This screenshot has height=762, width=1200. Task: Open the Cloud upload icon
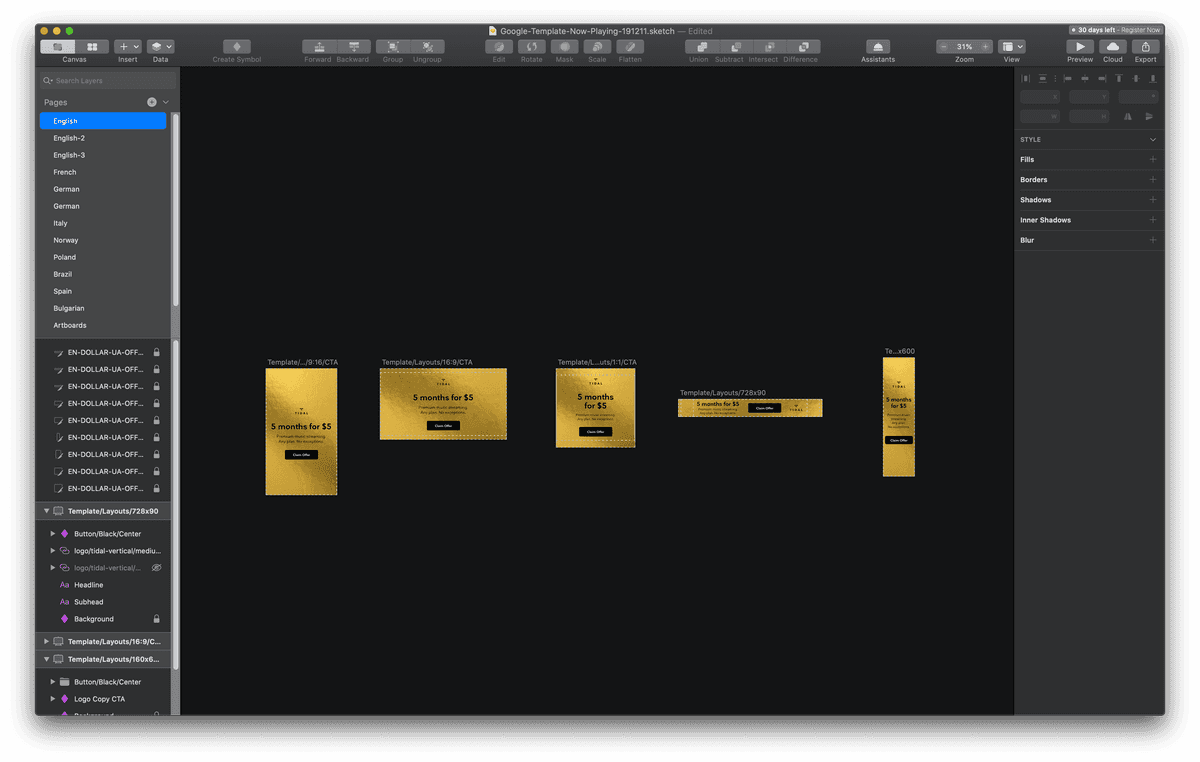1113,47
